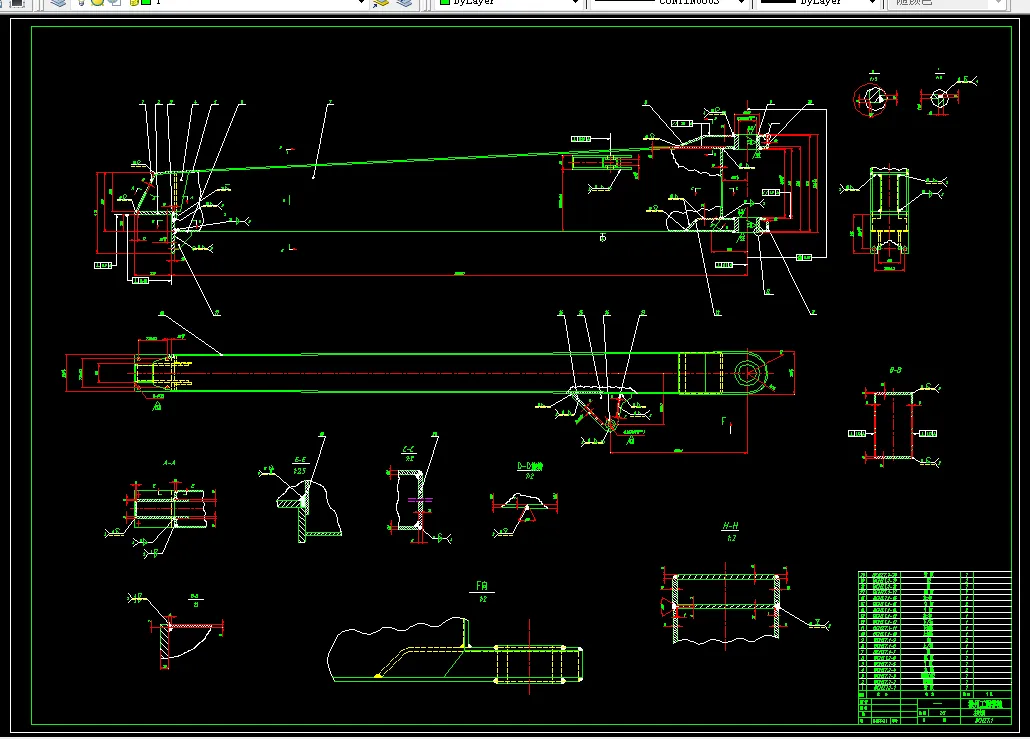Open the Layer Properties Manager icon

58,3
